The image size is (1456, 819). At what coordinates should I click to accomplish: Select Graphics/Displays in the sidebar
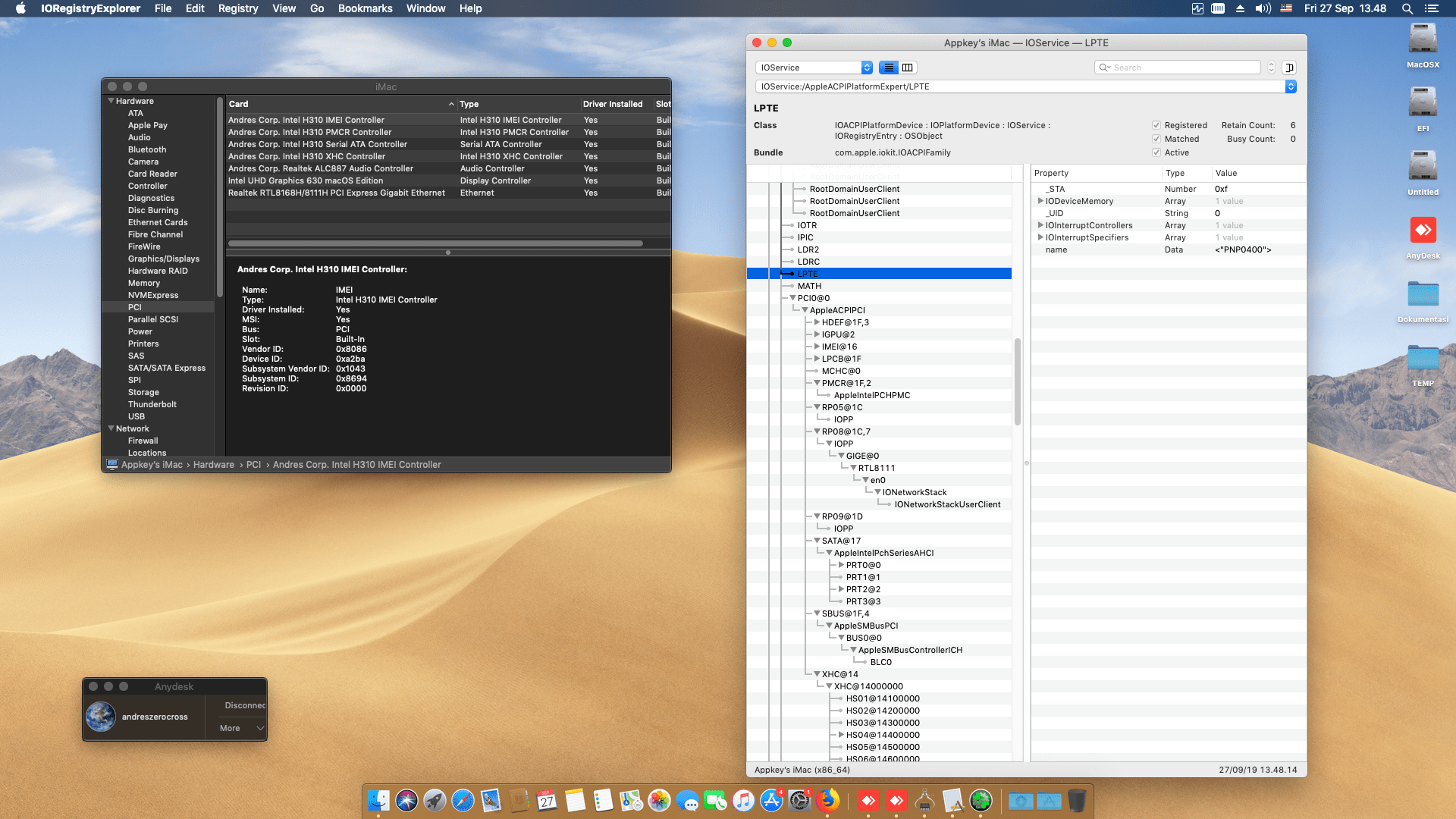coord(163,259)
